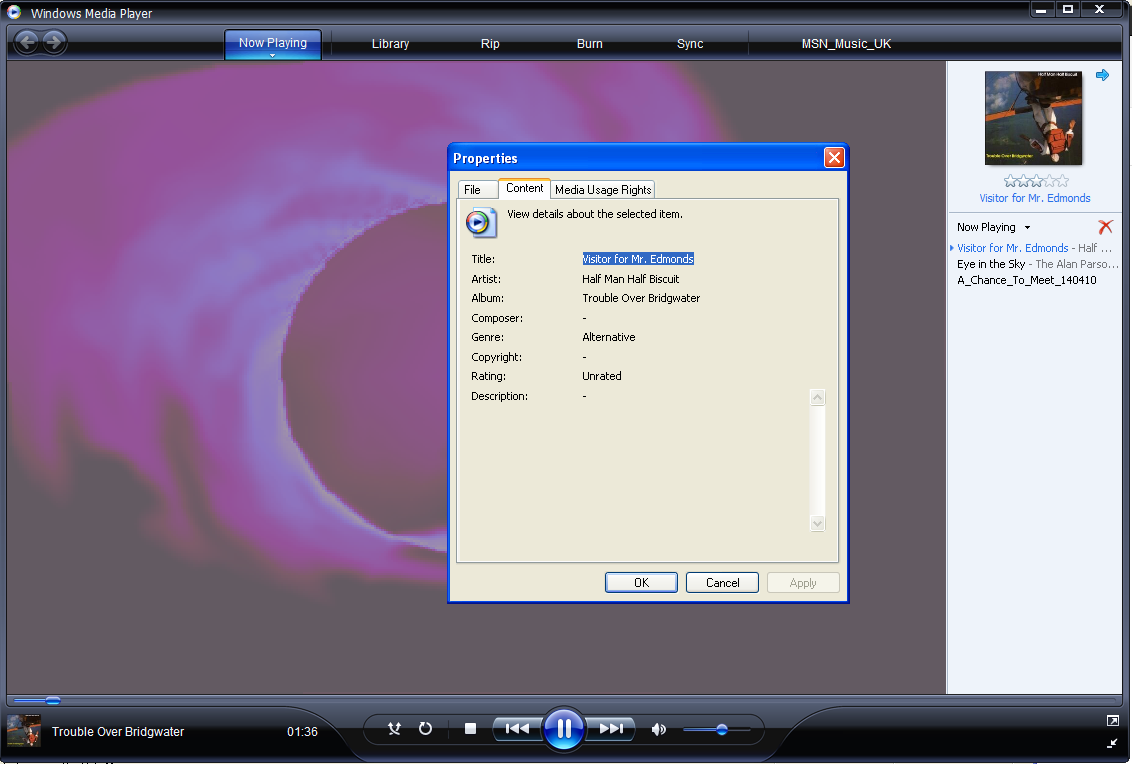
Task: Open the Burn tab
Action: point(590,43)
